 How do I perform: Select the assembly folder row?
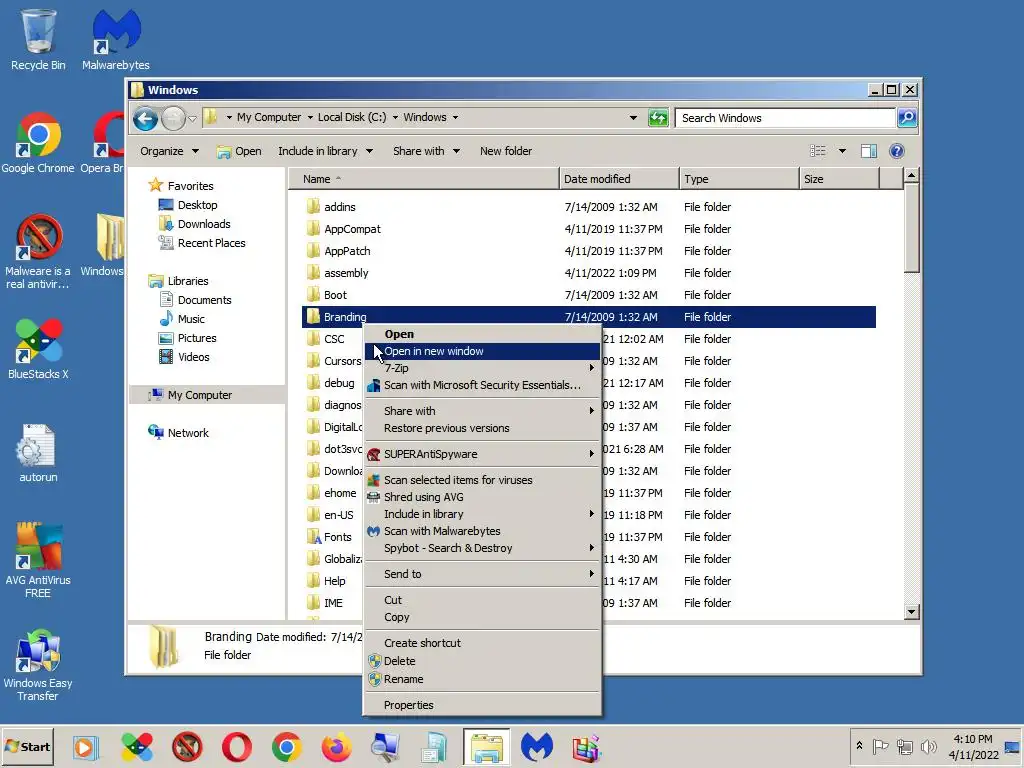(x=588, y=273)
